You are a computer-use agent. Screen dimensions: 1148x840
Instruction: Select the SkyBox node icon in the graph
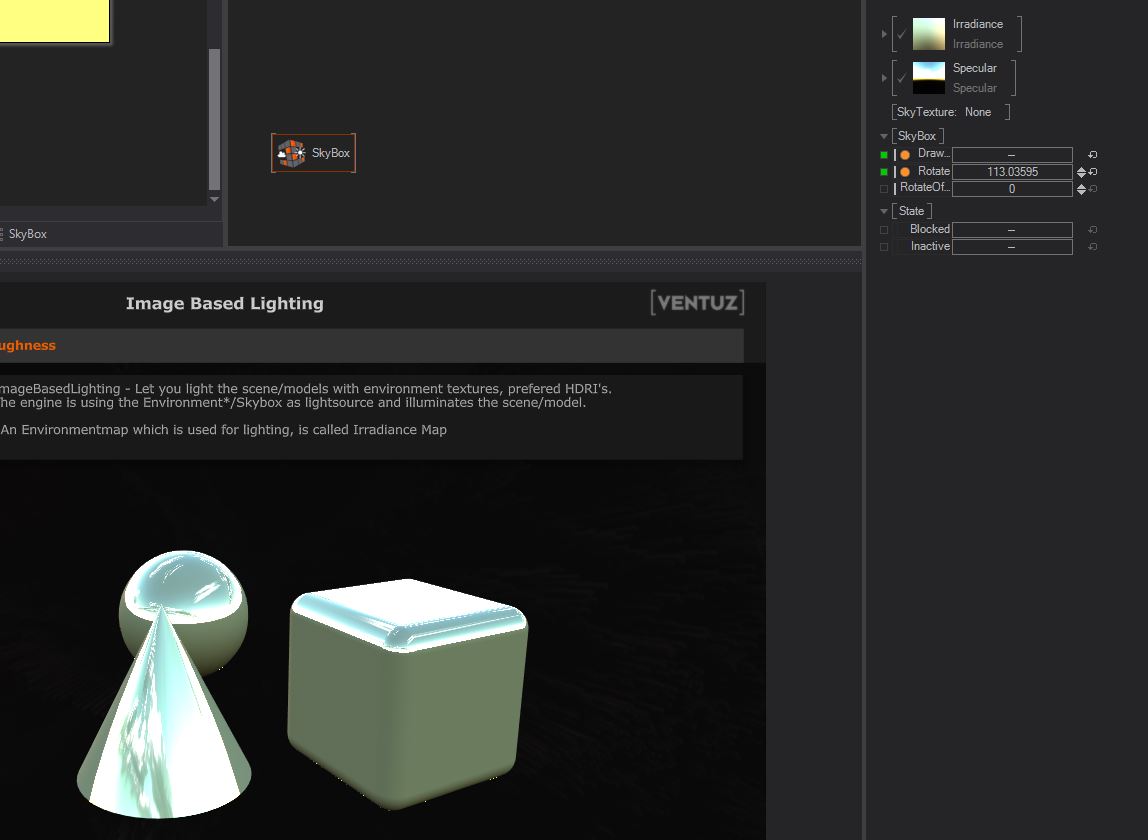(x=291, y=153)
